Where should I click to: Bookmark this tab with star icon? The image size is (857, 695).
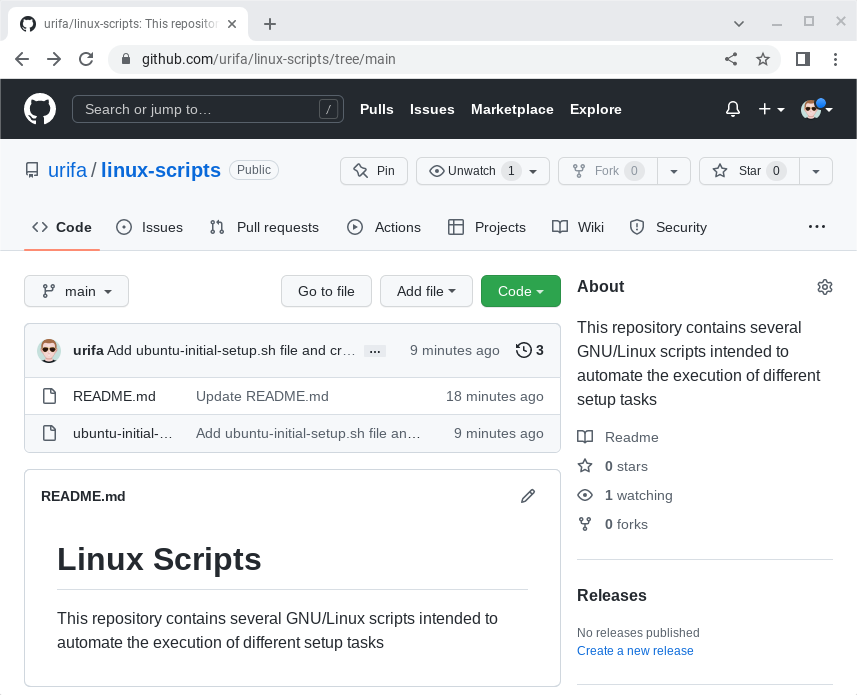(763, 59)
